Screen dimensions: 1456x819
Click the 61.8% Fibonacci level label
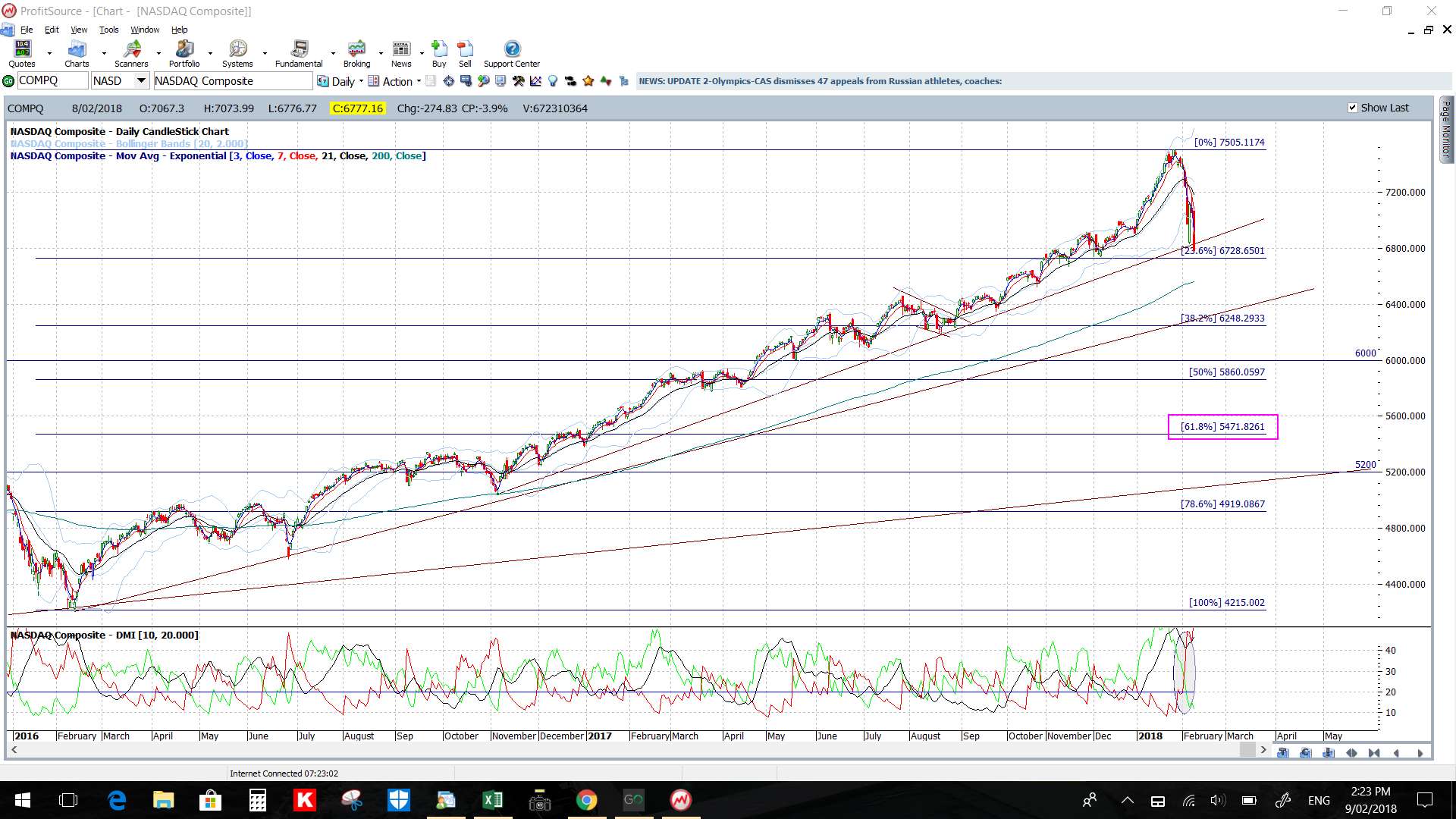click(1222, 427)
